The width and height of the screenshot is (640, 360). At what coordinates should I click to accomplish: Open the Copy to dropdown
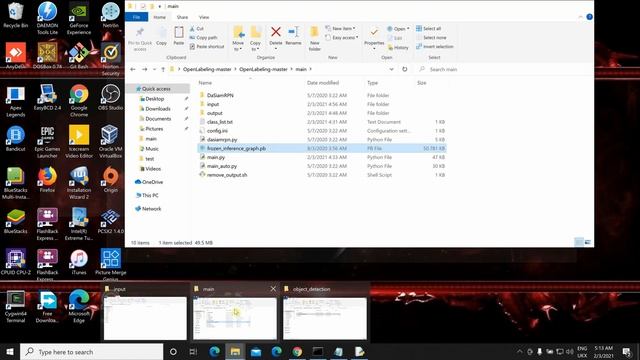(256, 39)
